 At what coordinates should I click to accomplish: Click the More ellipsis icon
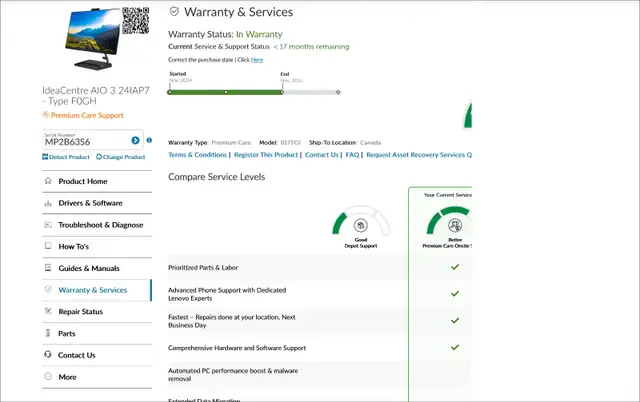[x=48, y=376]
